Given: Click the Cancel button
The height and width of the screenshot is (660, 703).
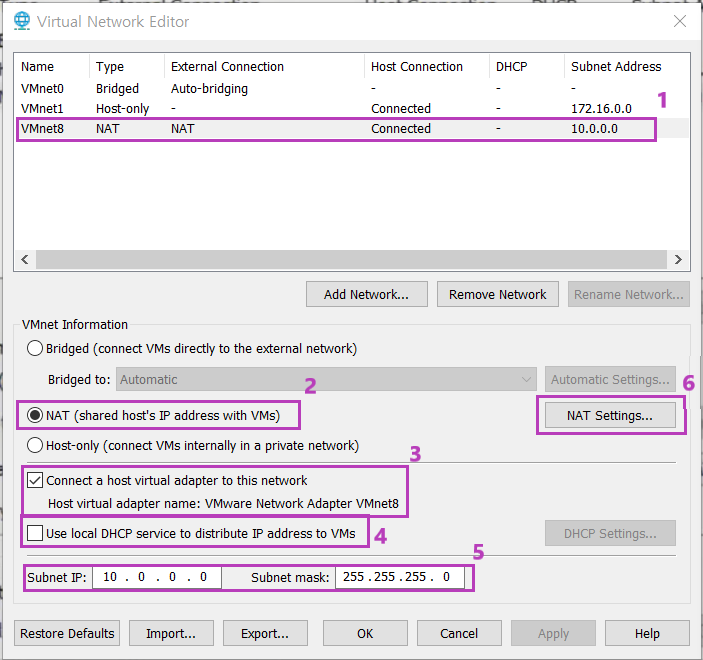Looking at the screenshot, I should point(459,633).
